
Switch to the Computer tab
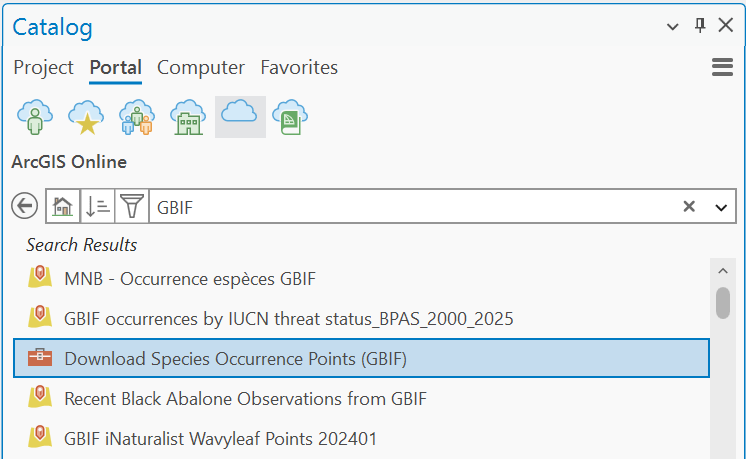201,68
